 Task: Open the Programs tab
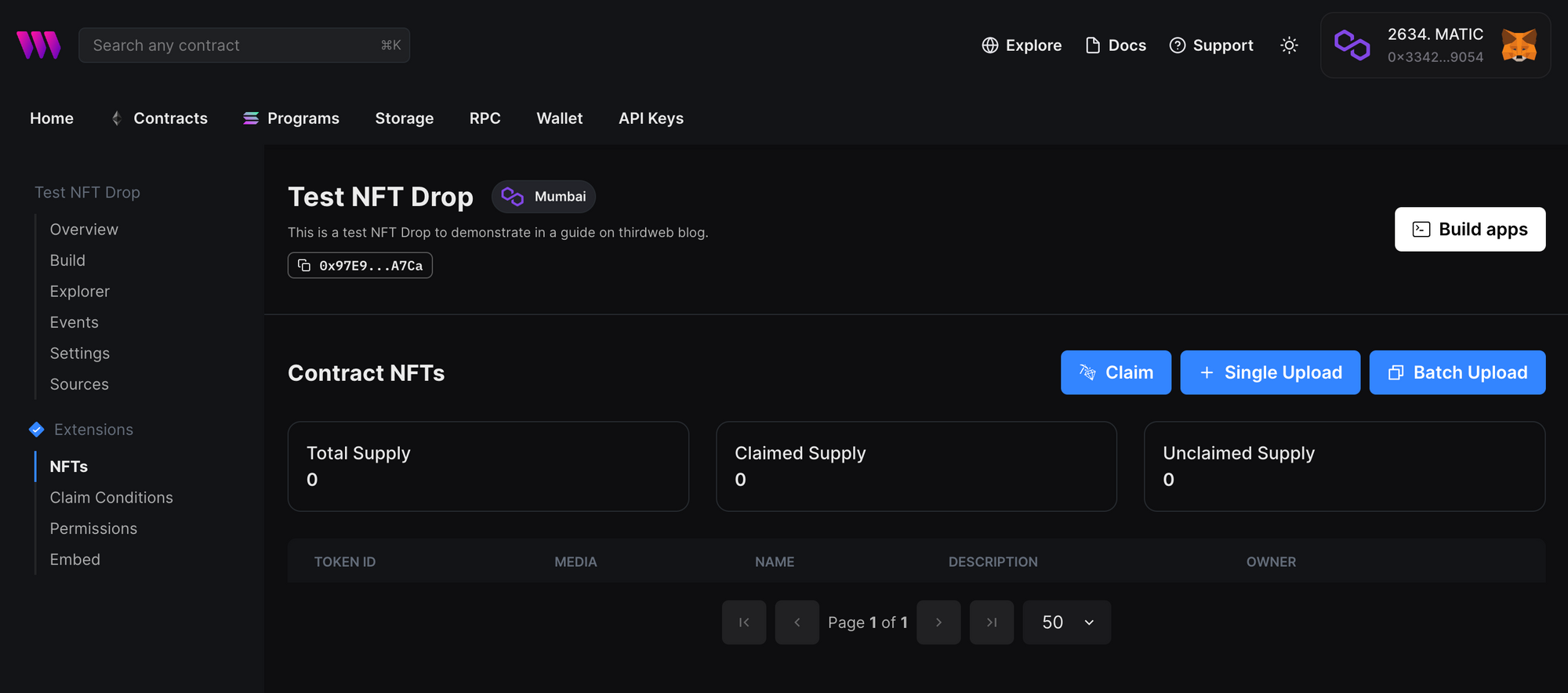pyautogui.click(x=291, y=118)
